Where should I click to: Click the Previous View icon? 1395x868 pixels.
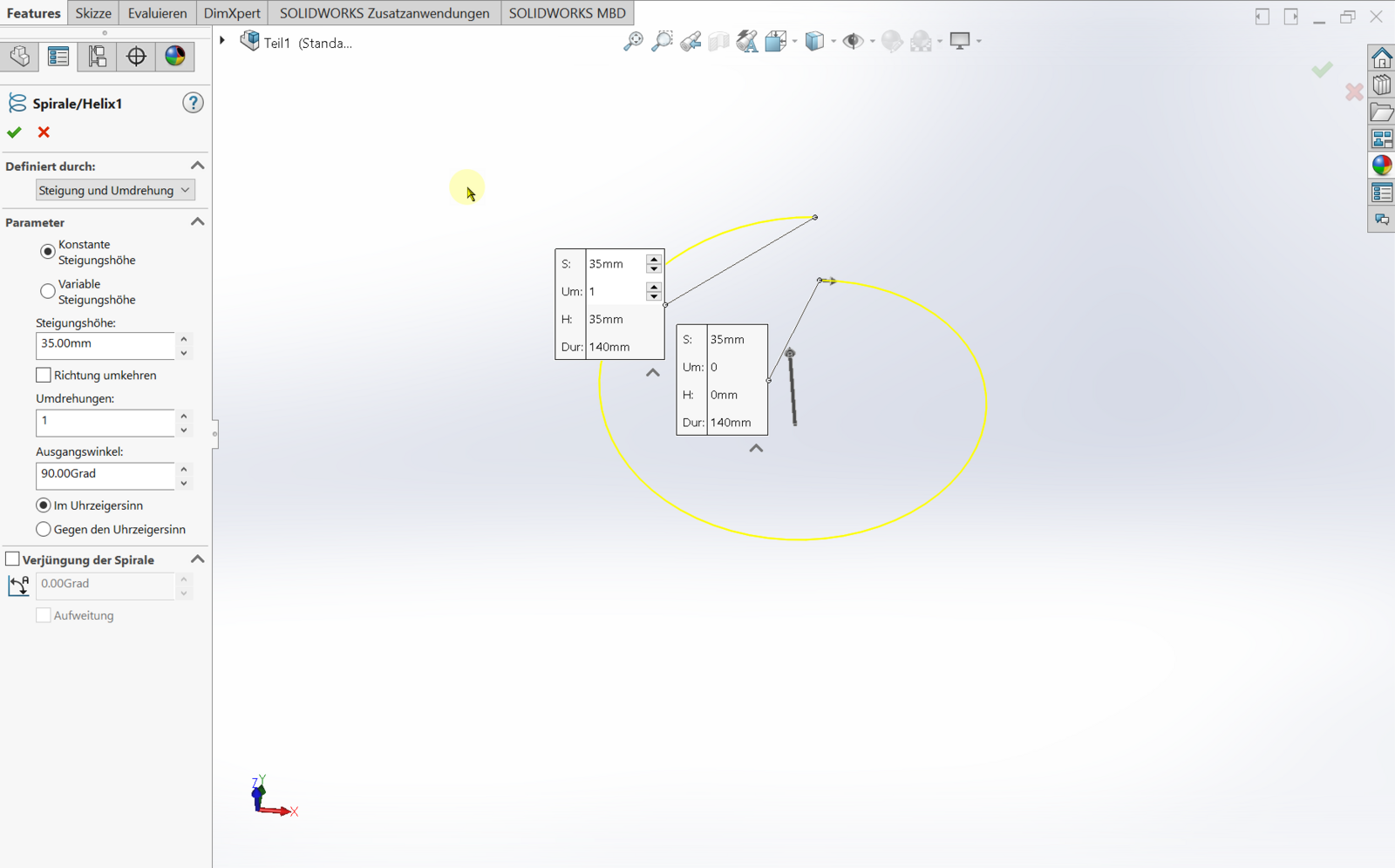pyautogui.click(x=691, y=41)
